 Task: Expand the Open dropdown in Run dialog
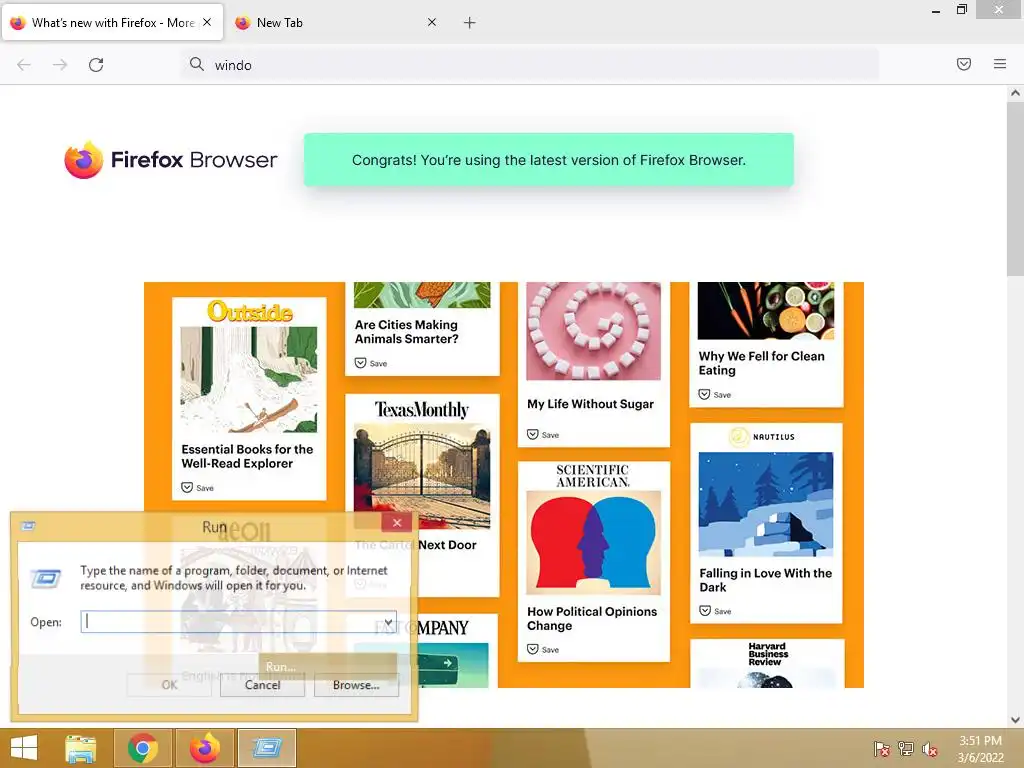389,622
